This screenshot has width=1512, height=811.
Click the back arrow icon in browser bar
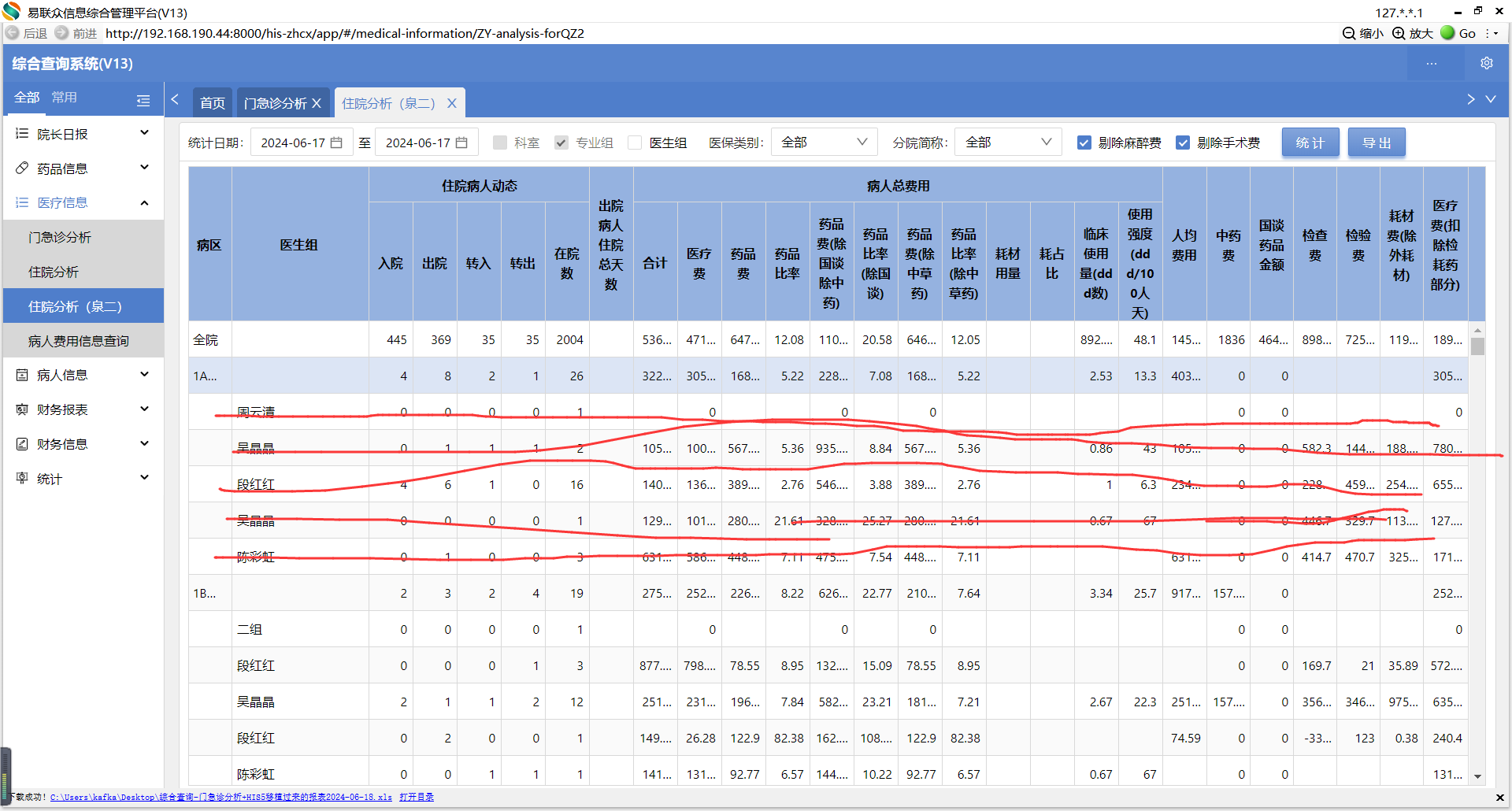click(13, 33)
